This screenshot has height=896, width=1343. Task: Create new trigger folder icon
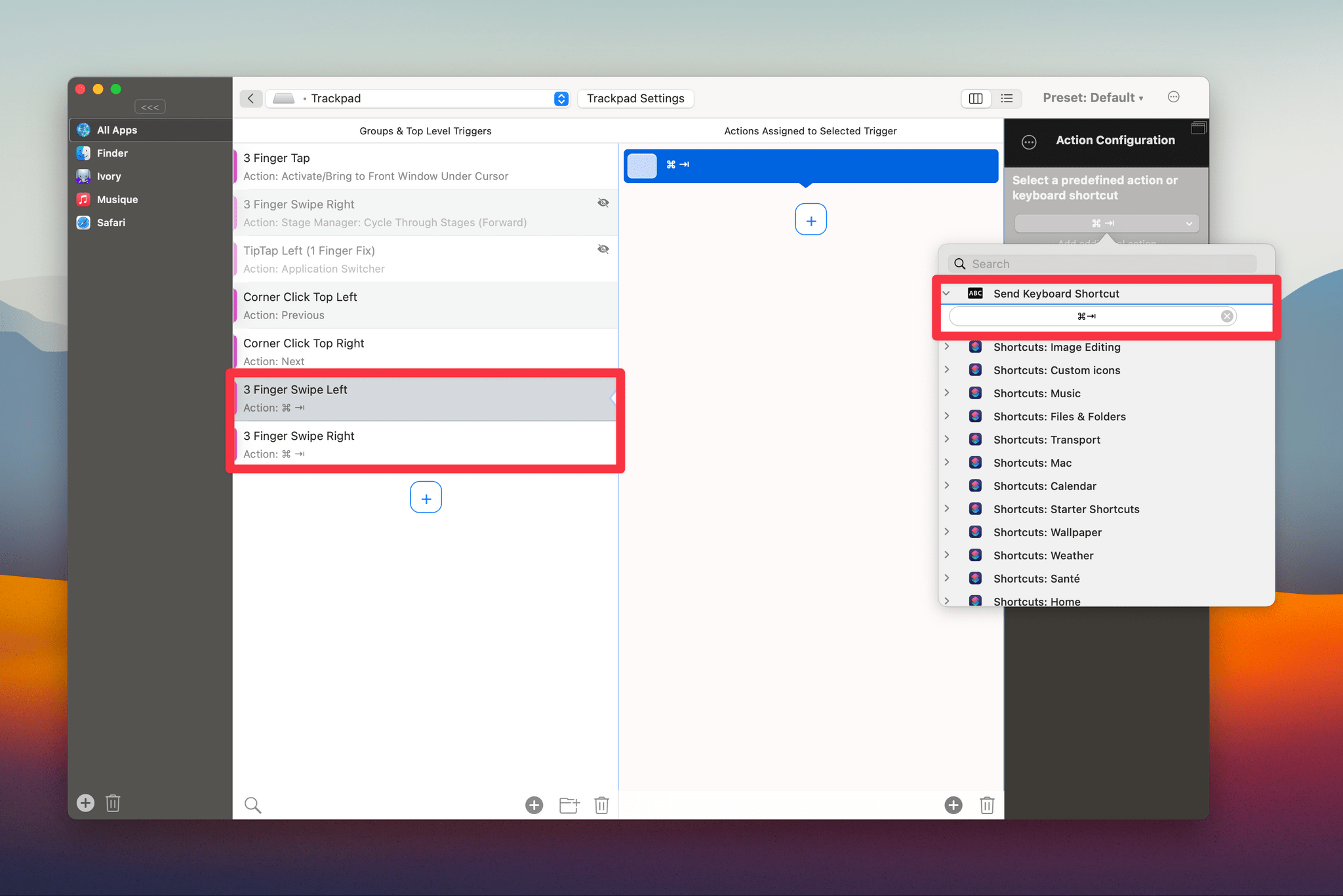(x=569, y=805)
